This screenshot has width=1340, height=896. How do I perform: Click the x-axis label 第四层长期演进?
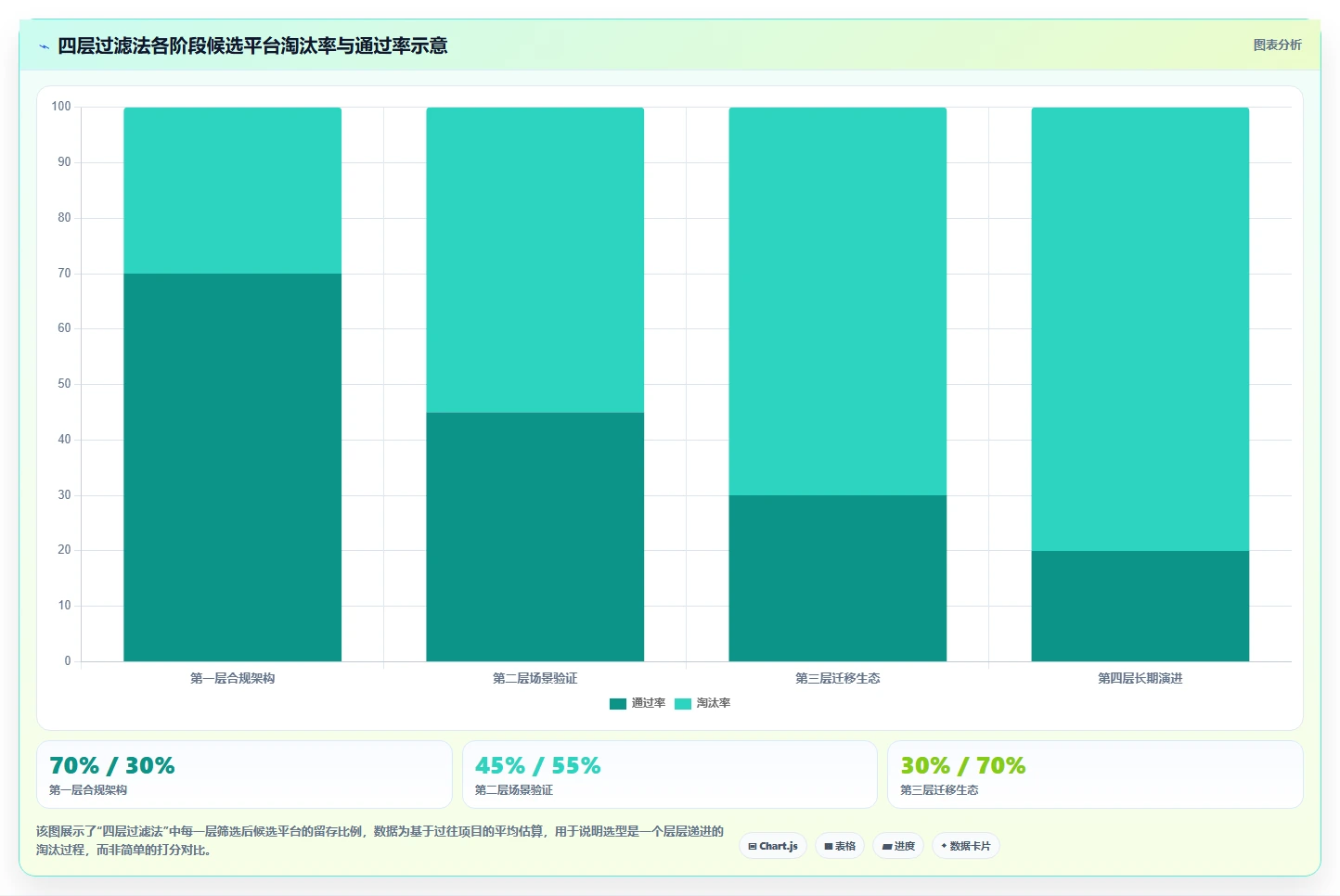(1140, 678)
